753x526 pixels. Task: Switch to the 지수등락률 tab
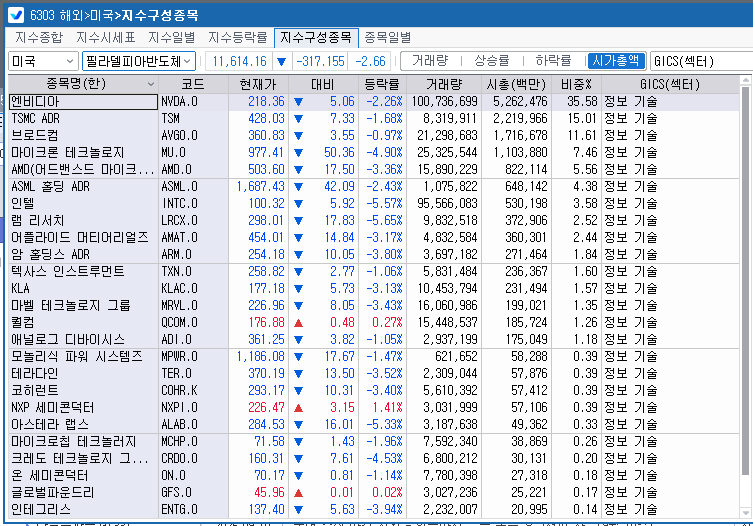pyautogui.click(x=238, y=37)
